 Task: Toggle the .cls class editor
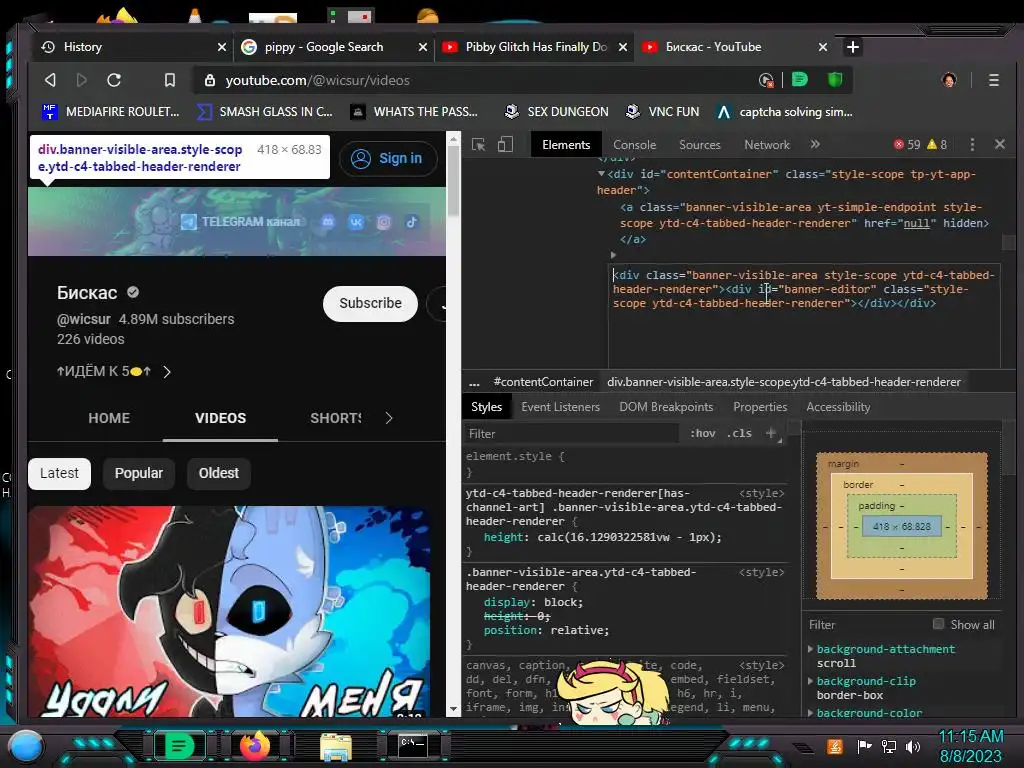740,433
